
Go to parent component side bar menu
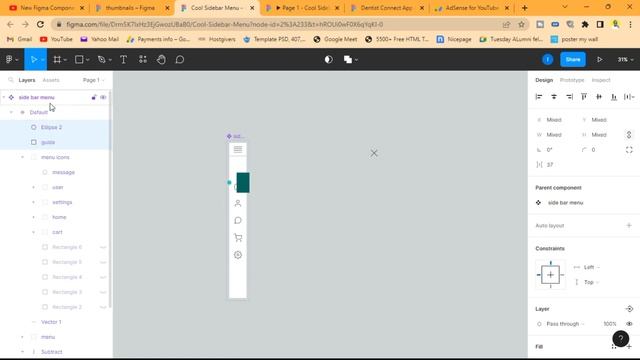pos(565,202)
